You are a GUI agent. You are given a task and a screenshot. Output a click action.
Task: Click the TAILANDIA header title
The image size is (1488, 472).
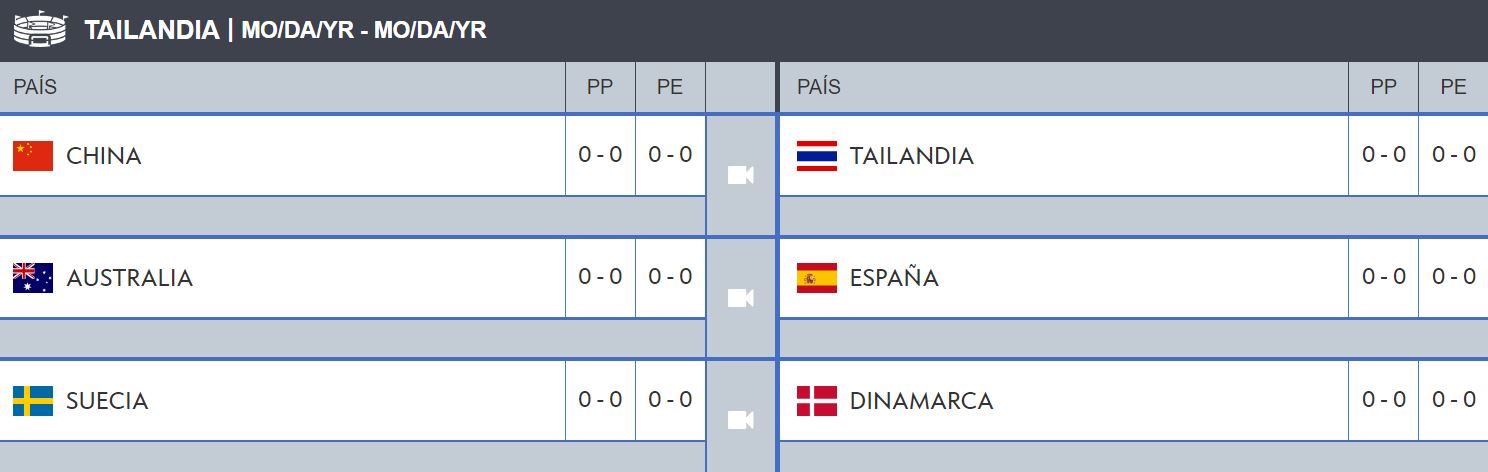tap(152, 30)
